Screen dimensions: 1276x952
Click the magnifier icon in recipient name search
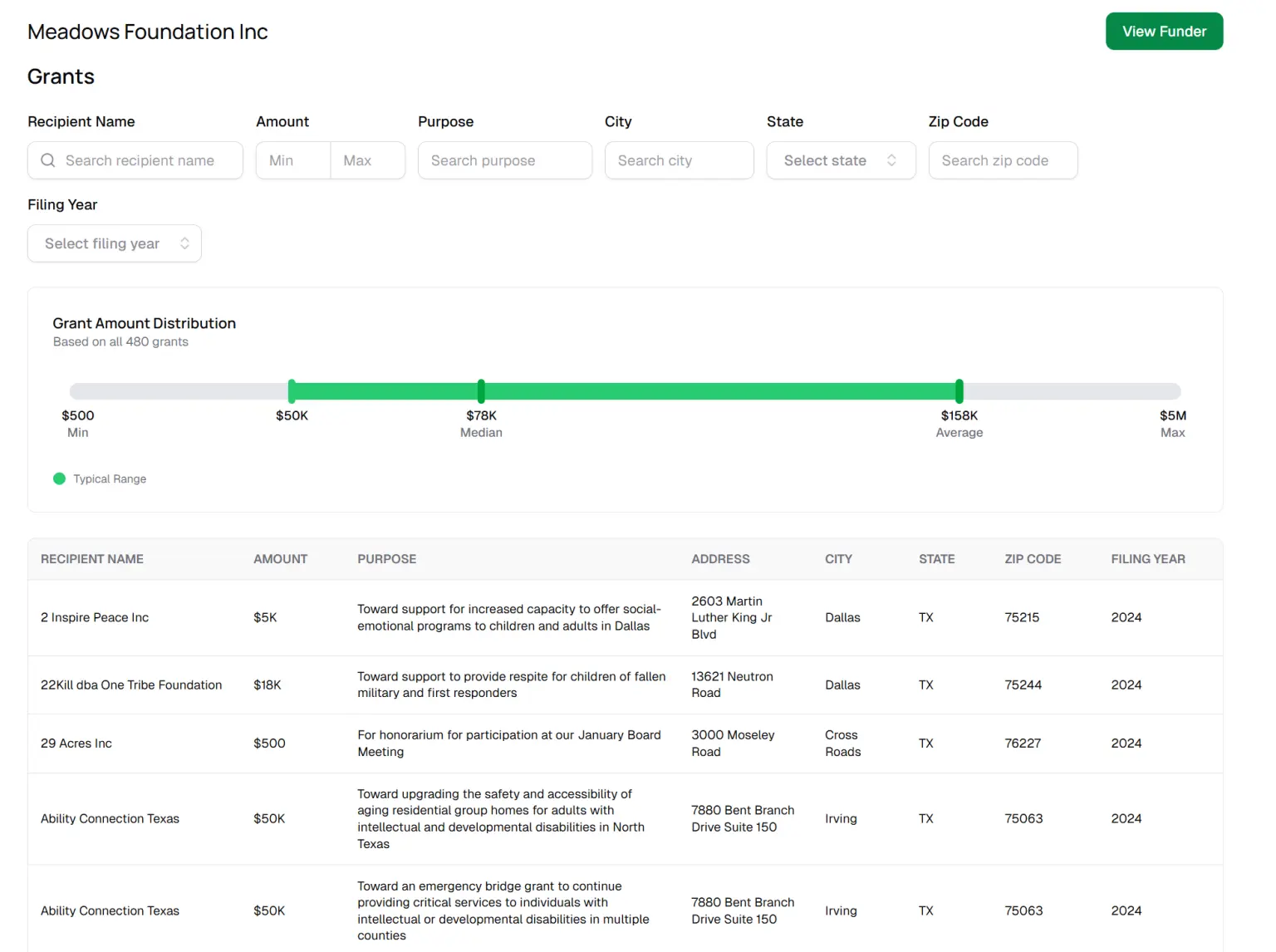48,160
